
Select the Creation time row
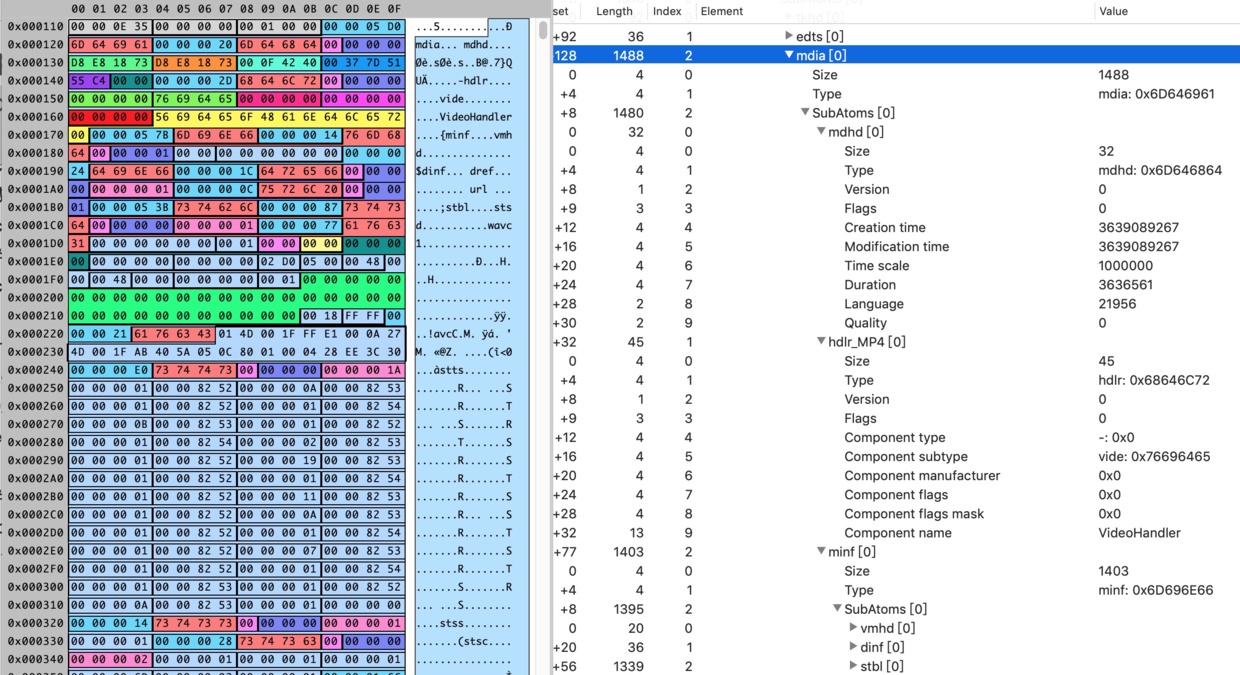click(x=895, y=228)
